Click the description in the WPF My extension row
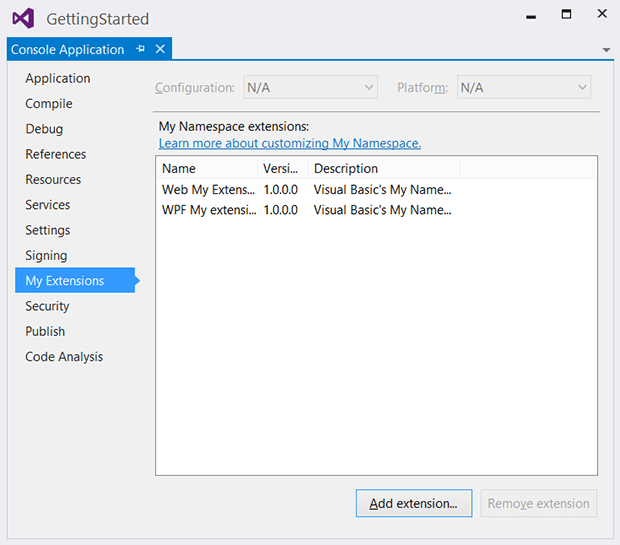This screenshot has height=545, width=620. pyautogui.click(x=382, y=210)
